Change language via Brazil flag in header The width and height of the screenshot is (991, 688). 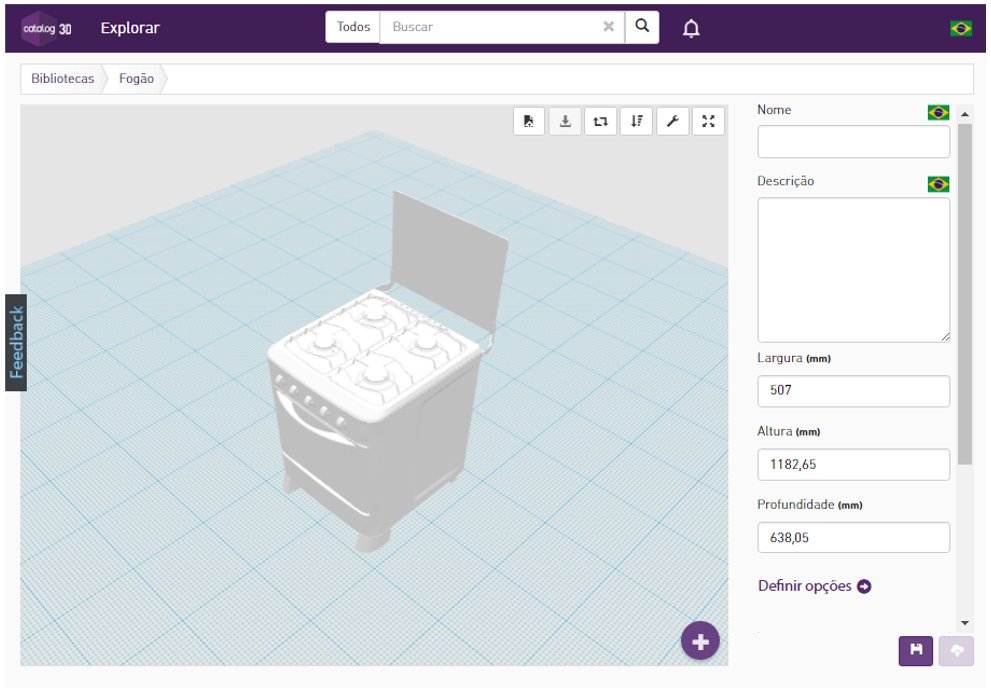pos(961,28)
